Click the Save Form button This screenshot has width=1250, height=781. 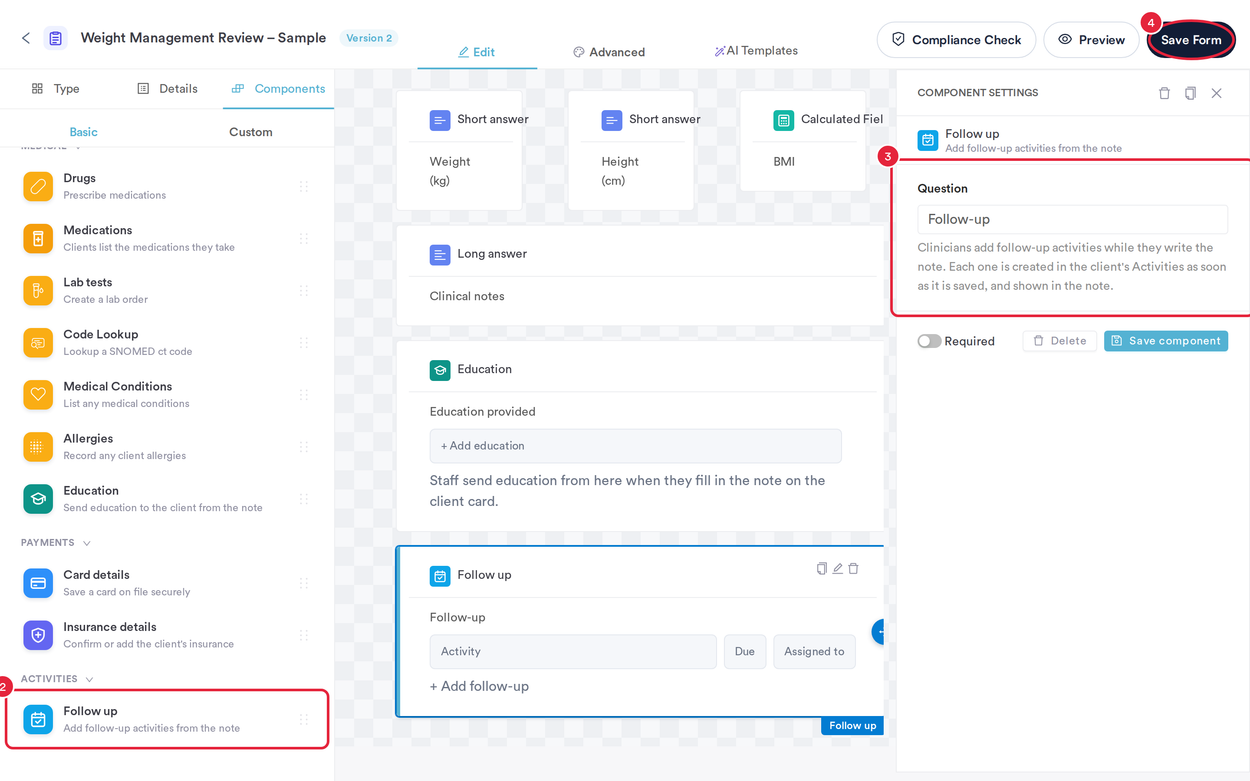pos(1191,40)
